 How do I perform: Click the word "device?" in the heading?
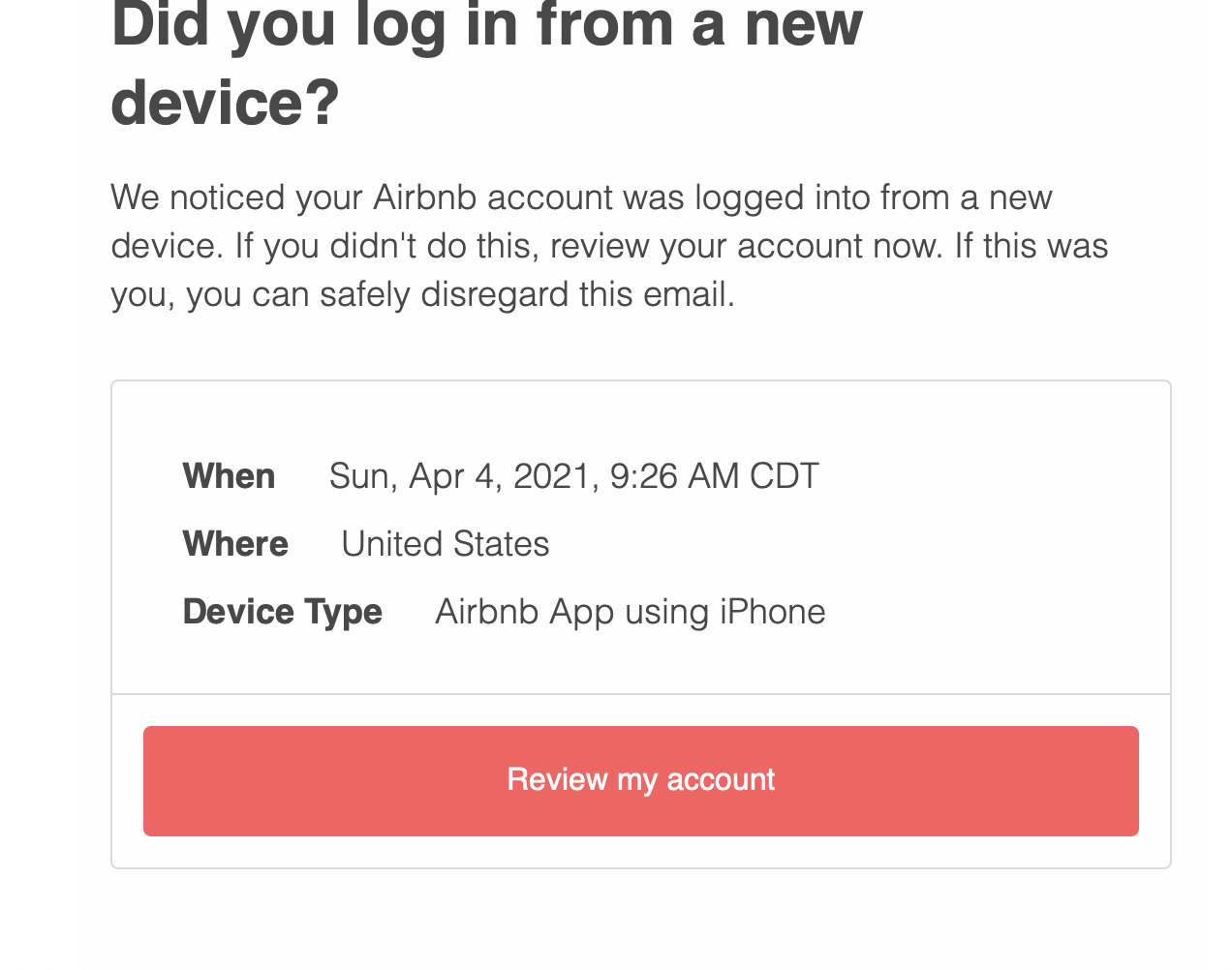click(x=226, y=102)
